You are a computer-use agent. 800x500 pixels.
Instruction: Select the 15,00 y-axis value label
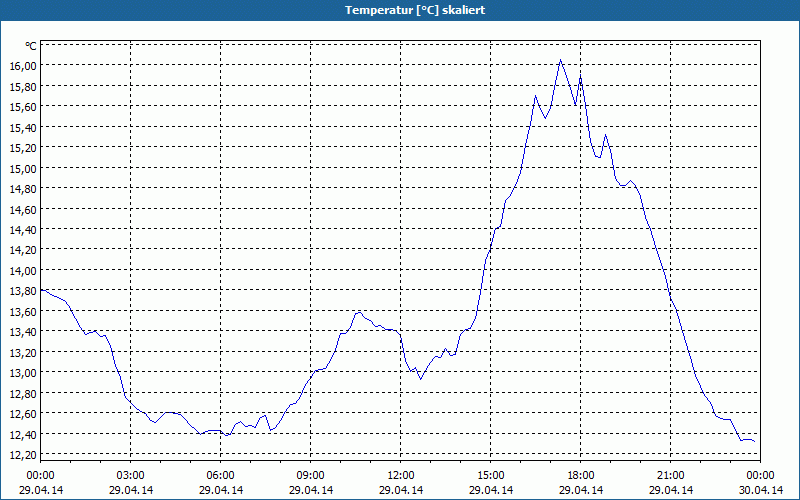23,168
